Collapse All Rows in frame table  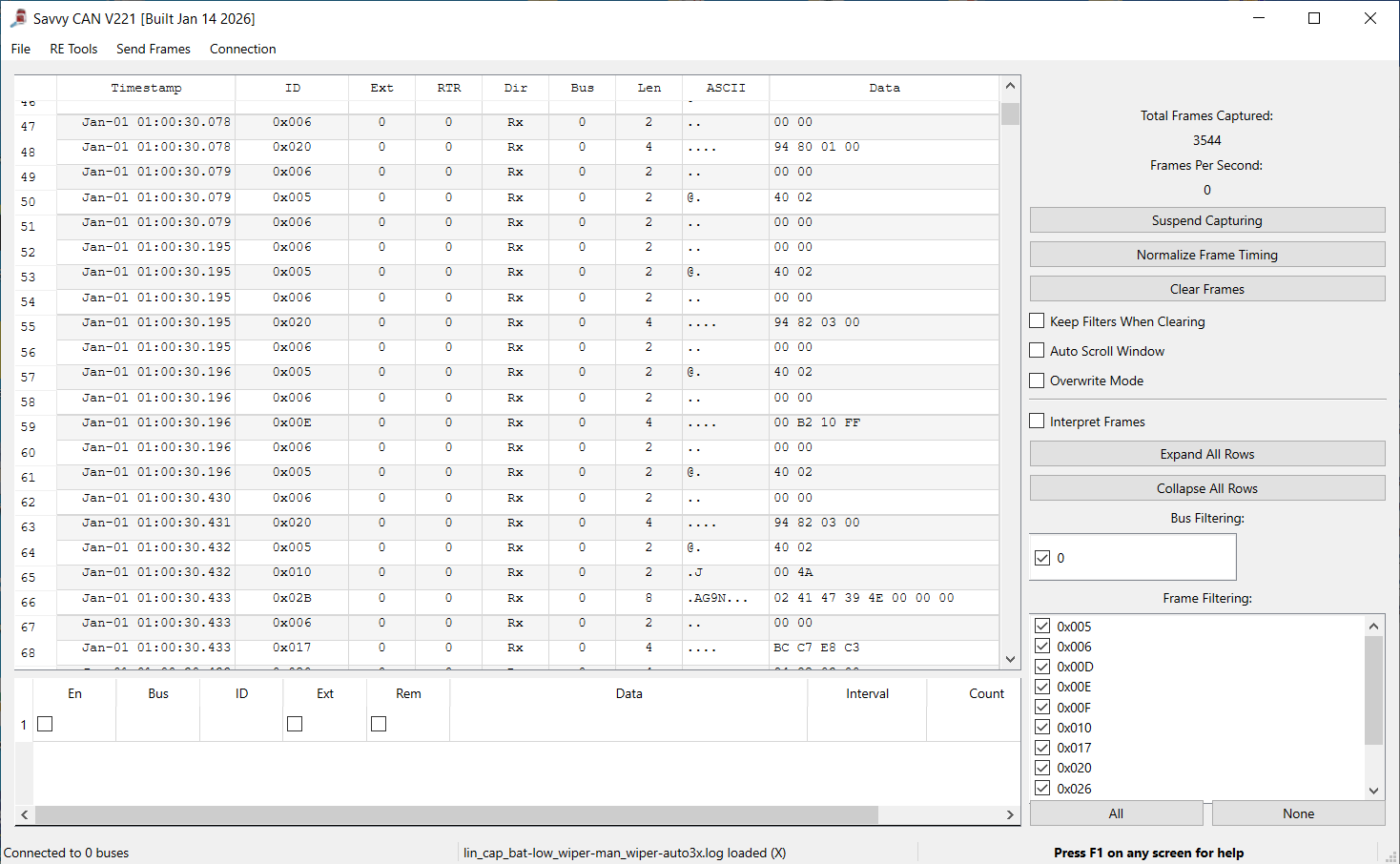click(1206, 488)
